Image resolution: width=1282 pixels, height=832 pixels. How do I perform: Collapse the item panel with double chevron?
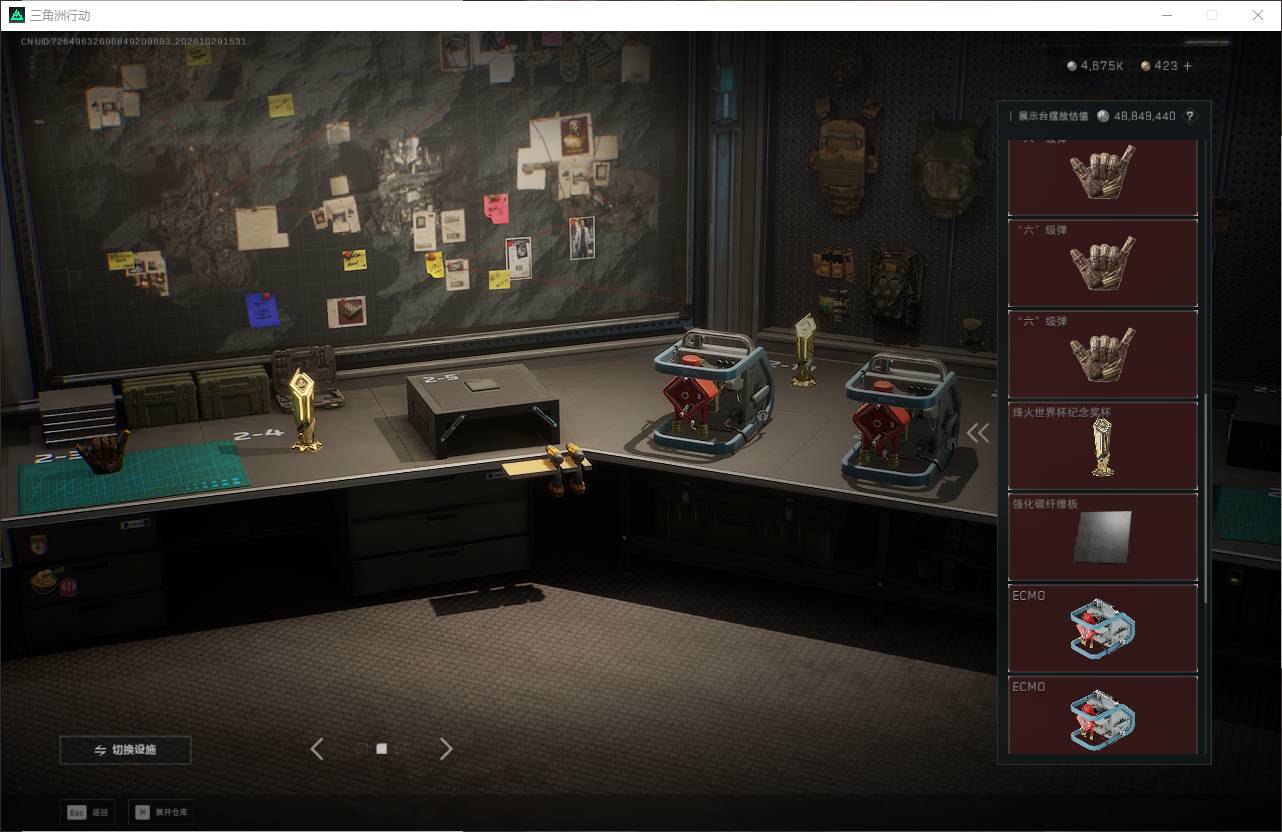pos(978,432)
